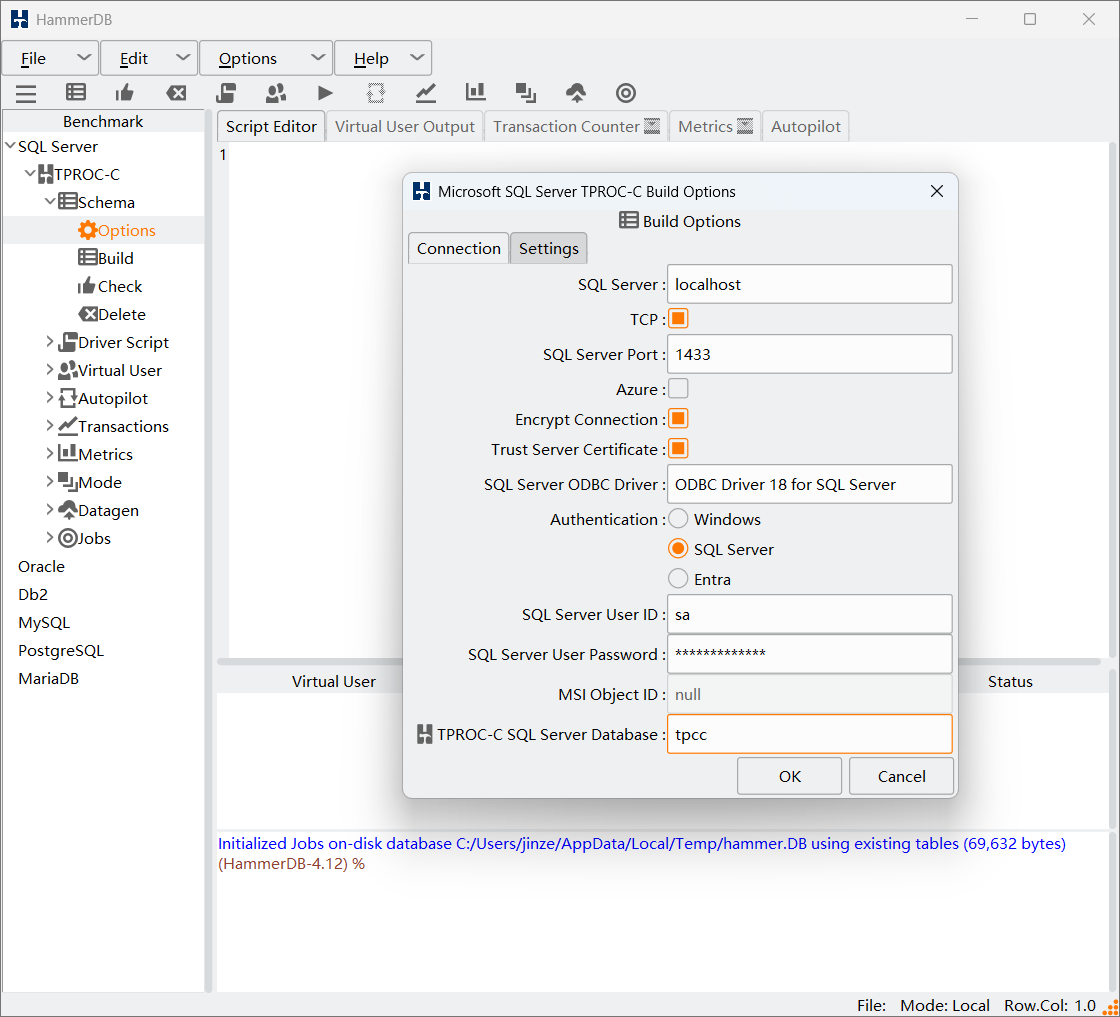
Task: Switch to the Connection tab in dialog
Action: [x=459, y=249]
